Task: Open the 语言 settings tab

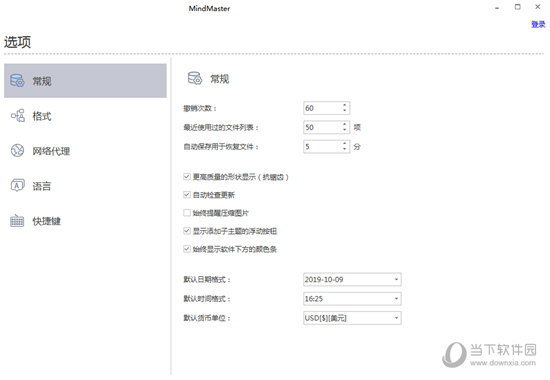Action: click(x=85, y=186)
